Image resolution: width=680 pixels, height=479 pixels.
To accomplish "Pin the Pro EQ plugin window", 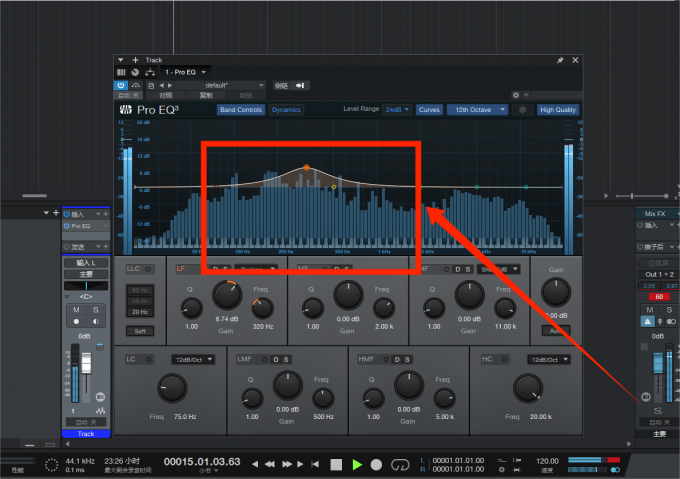I will 560,60.
